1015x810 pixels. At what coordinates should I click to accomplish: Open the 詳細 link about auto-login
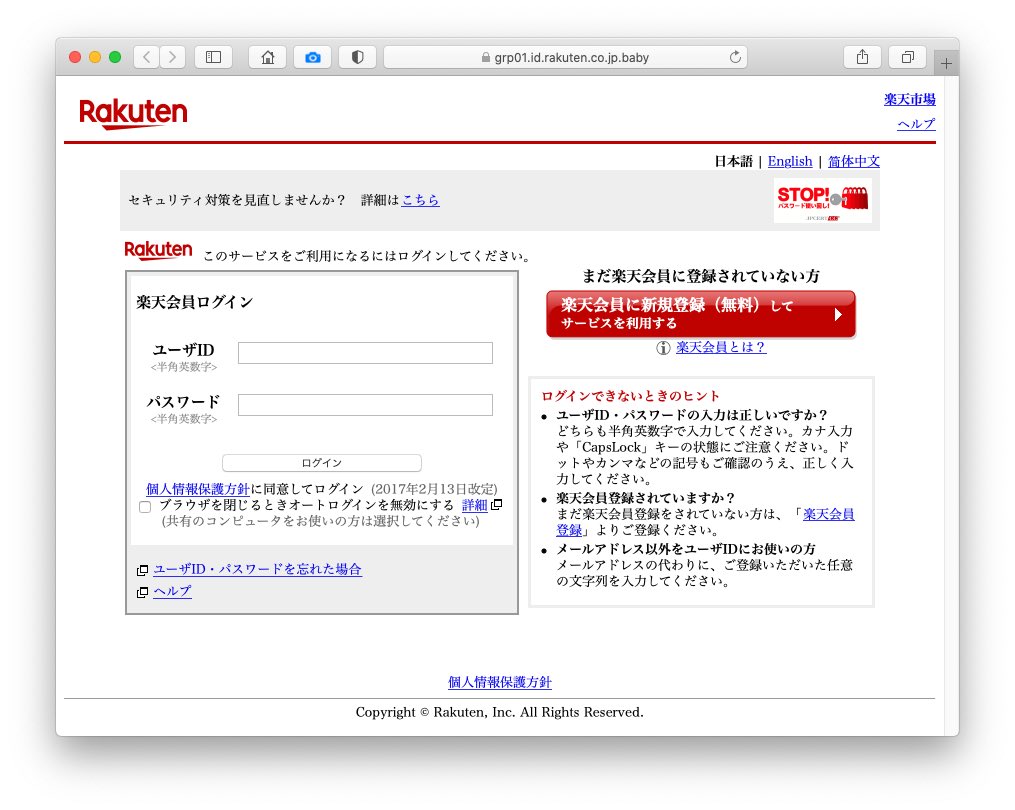click(x=474, y=505)
